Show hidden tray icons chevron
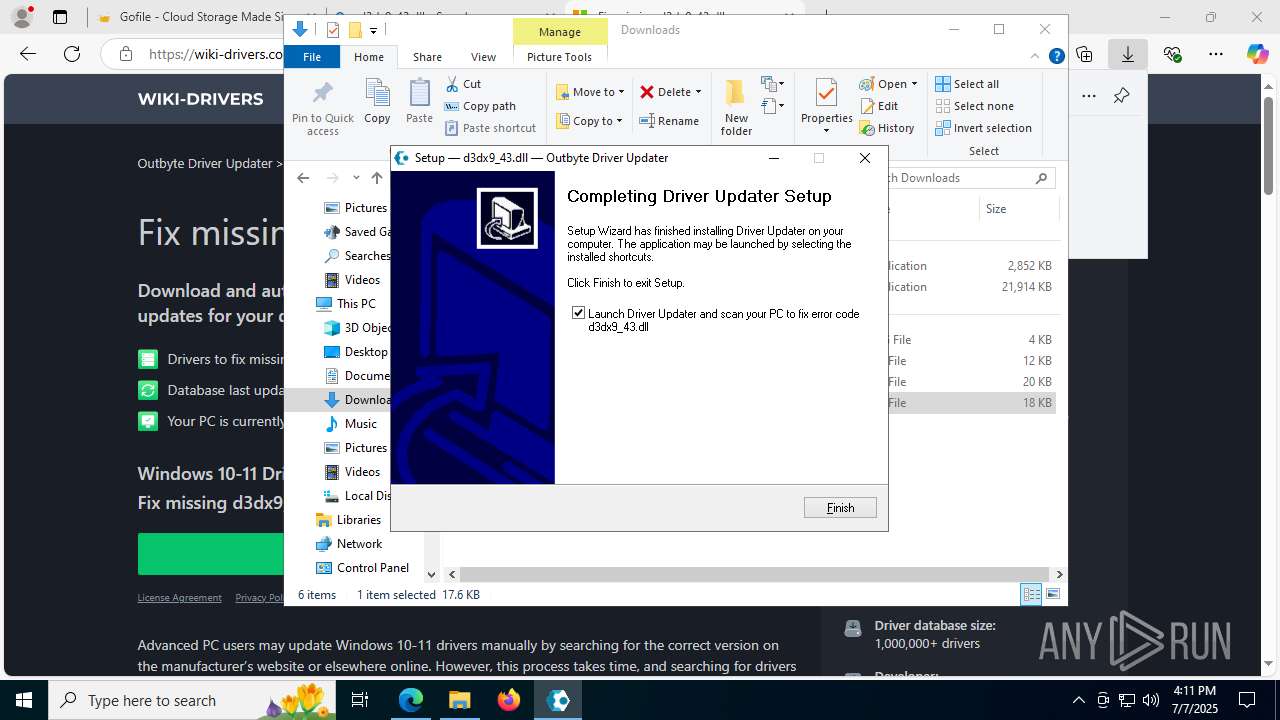 (x=1078, y=700)
